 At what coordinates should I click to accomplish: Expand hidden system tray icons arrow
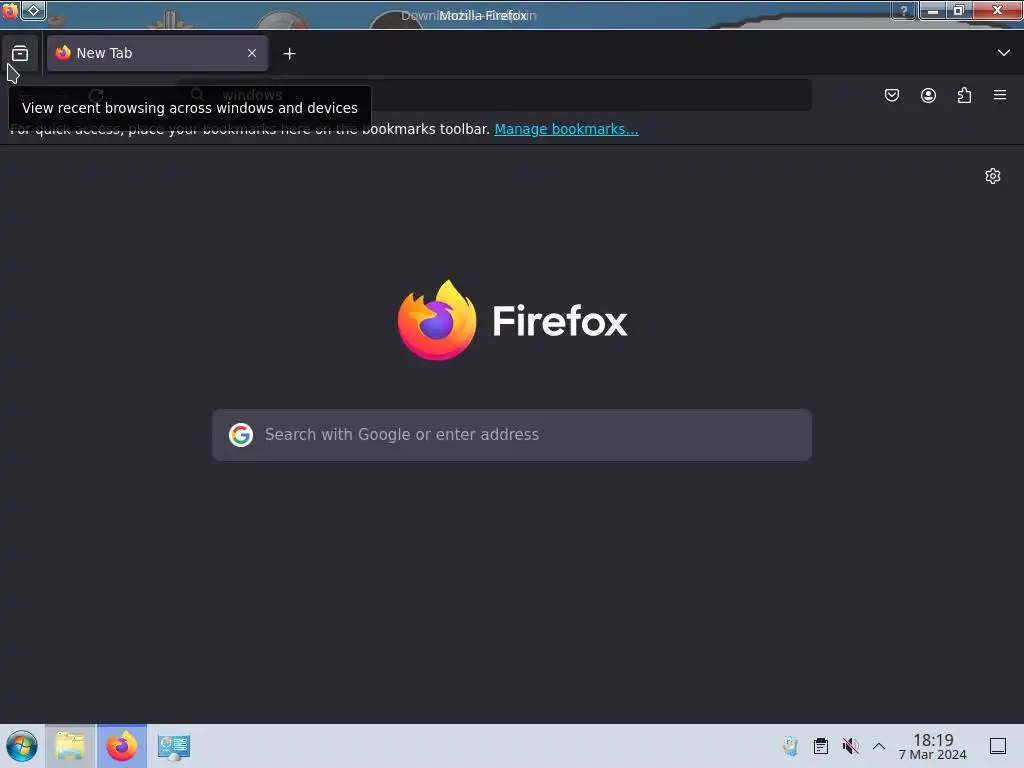coord(879,746)
